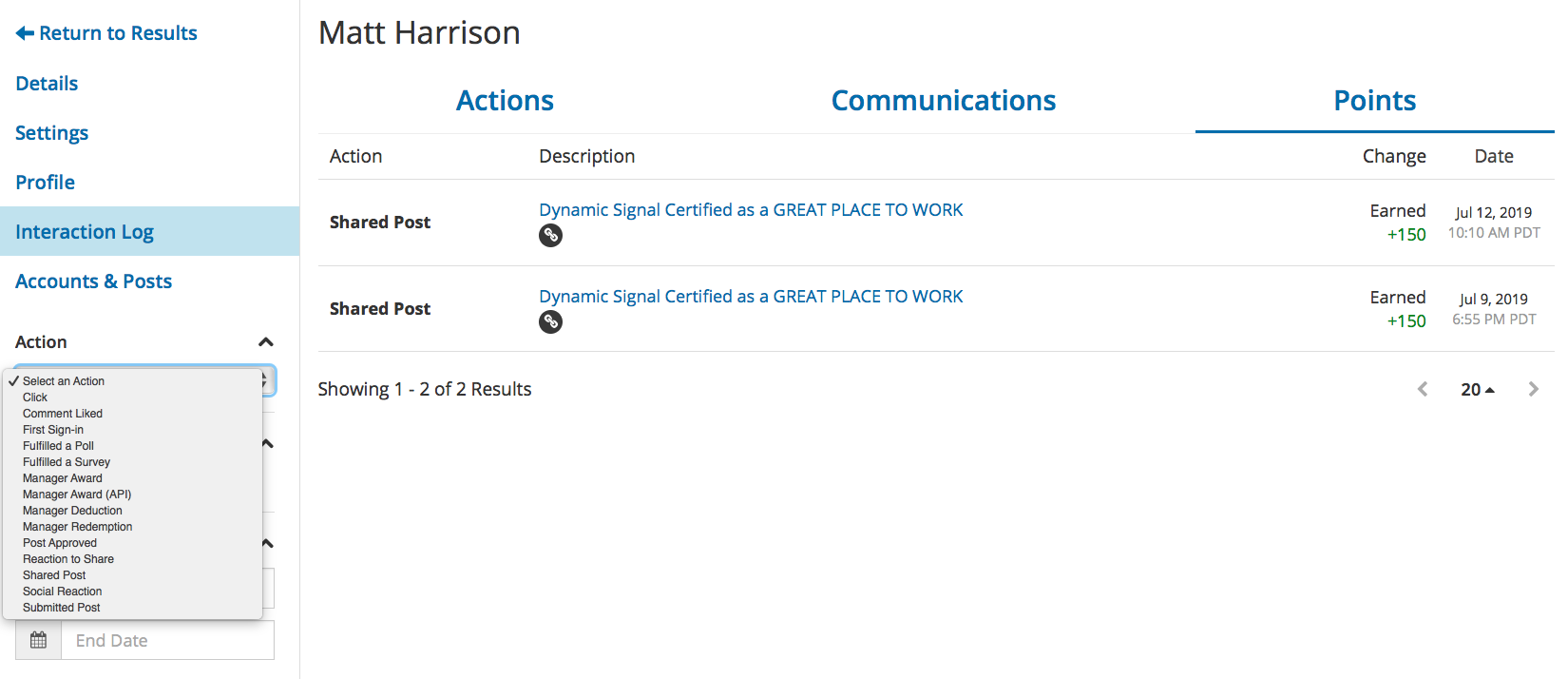Screen dimensions: 1568x679
Task: Click the link icon under the Jul 9 post
Action: coord(550,321)
